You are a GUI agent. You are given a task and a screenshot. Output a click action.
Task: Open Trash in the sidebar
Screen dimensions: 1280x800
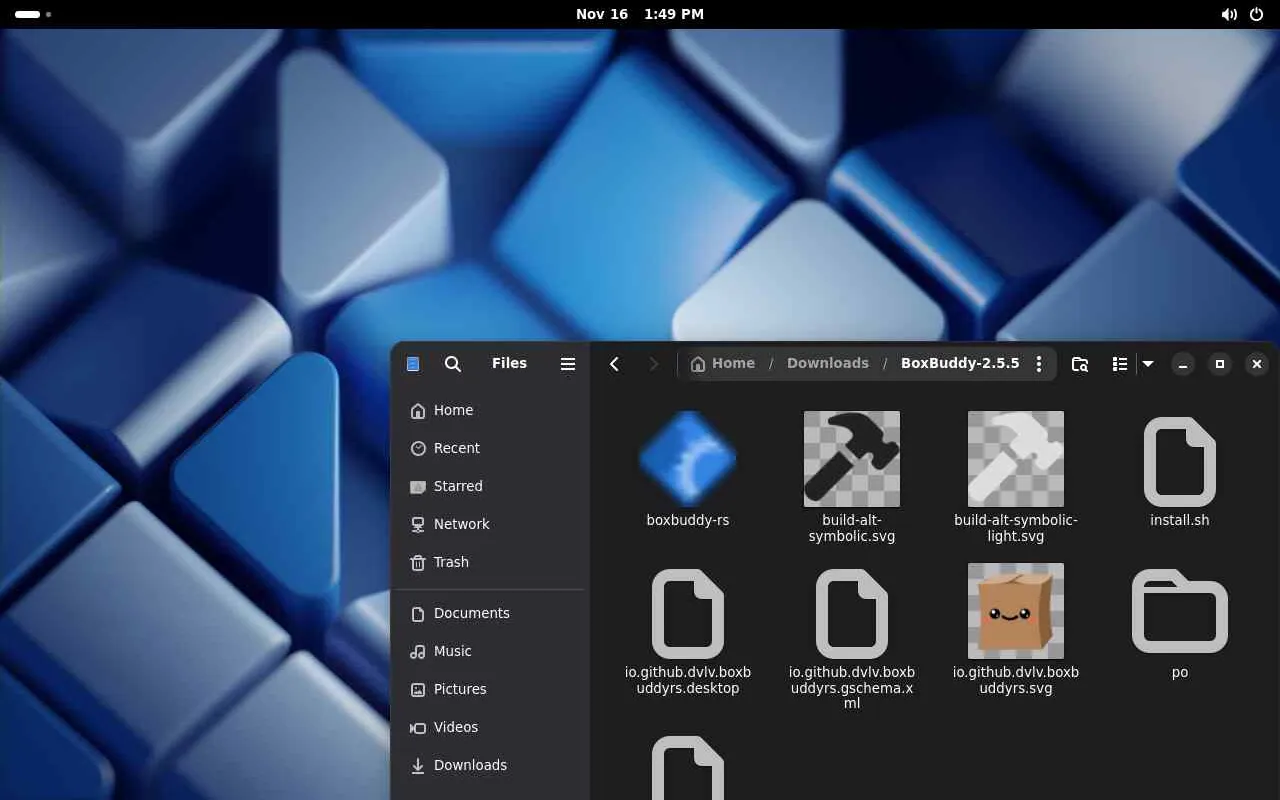[488, 562]
